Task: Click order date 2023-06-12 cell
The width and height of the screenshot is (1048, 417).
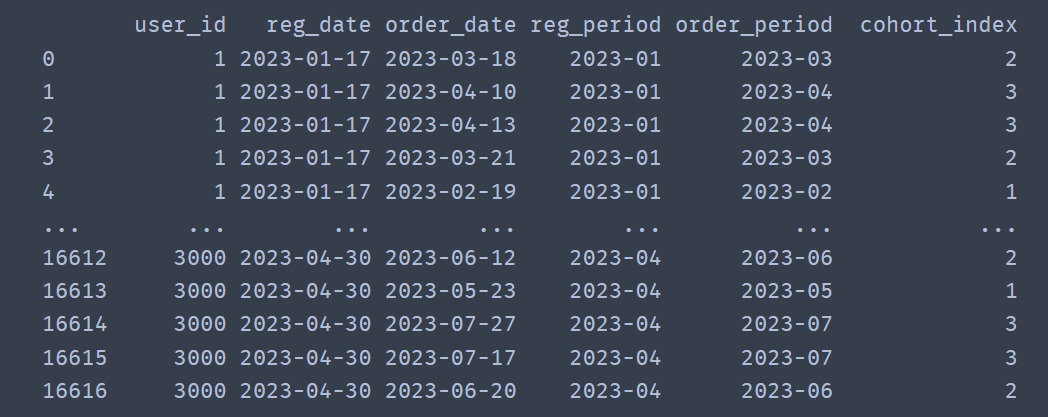Action: pos(450,258)
